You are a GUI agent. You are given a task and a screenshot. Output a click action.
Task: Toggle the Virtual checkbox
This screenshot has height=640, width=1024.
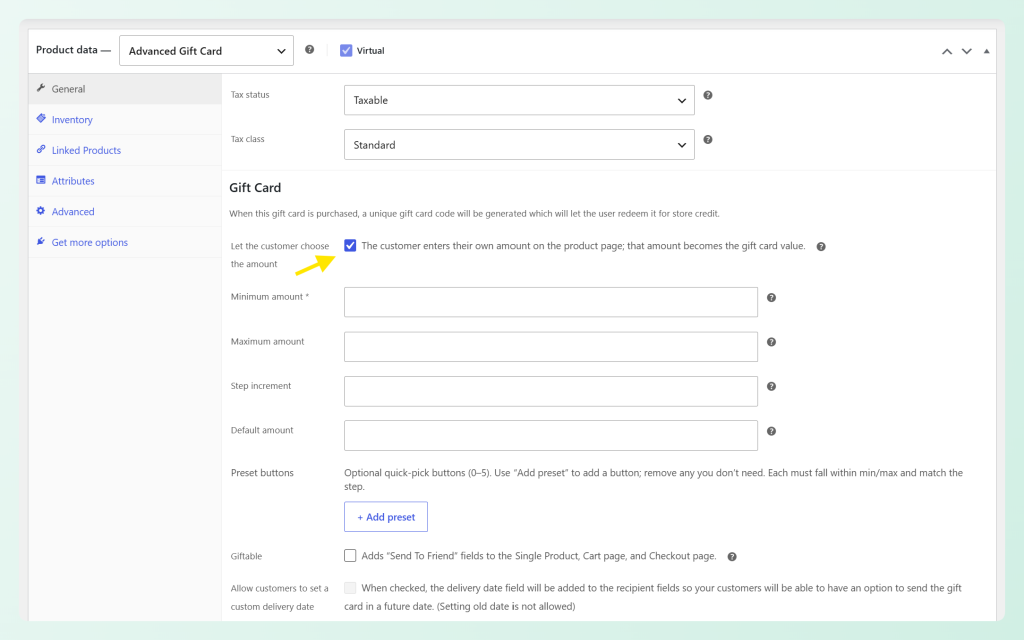(346, 50)
